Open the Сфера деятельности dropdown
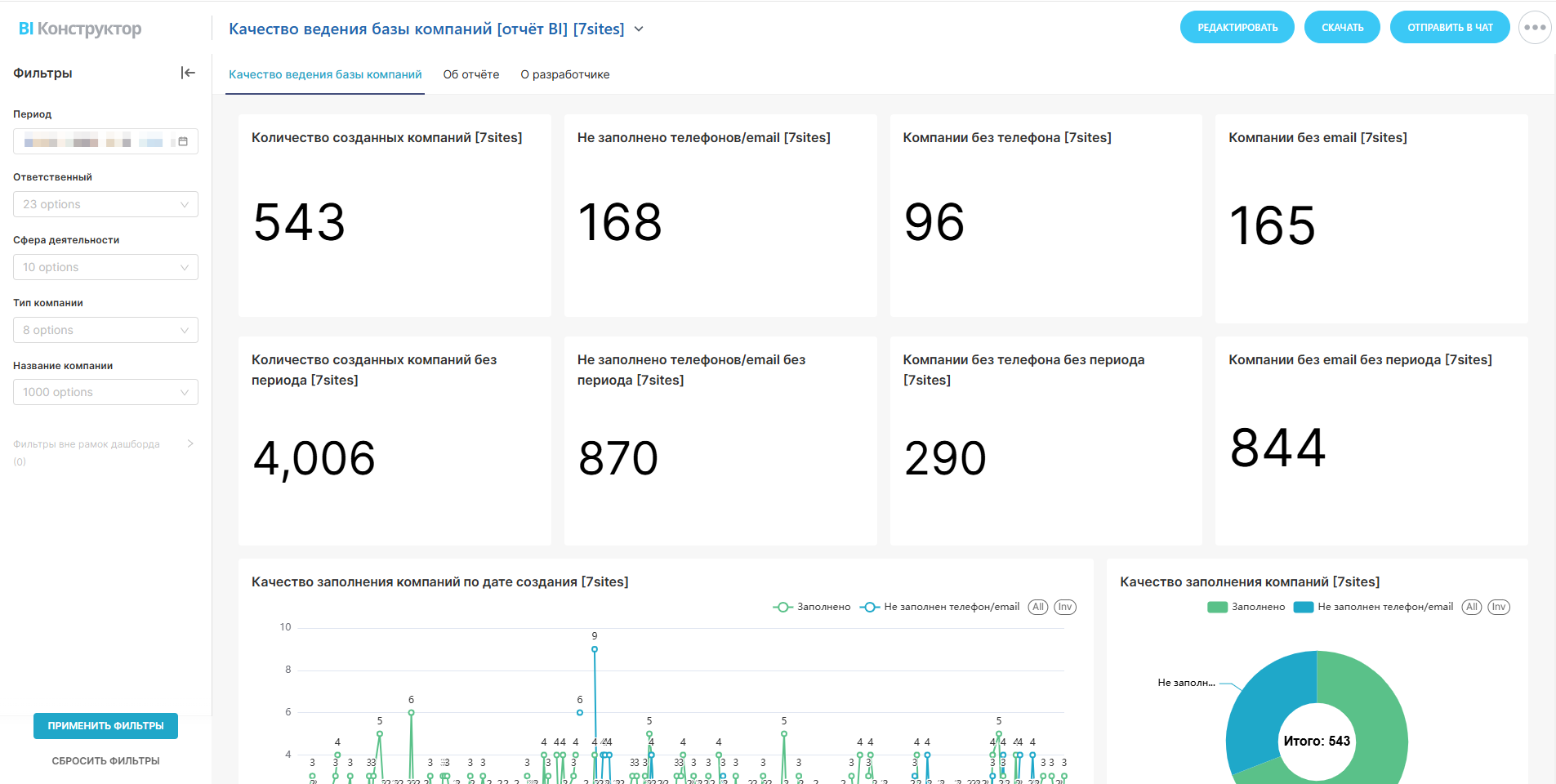1556x784 pixels. click(x=105, y=267)
